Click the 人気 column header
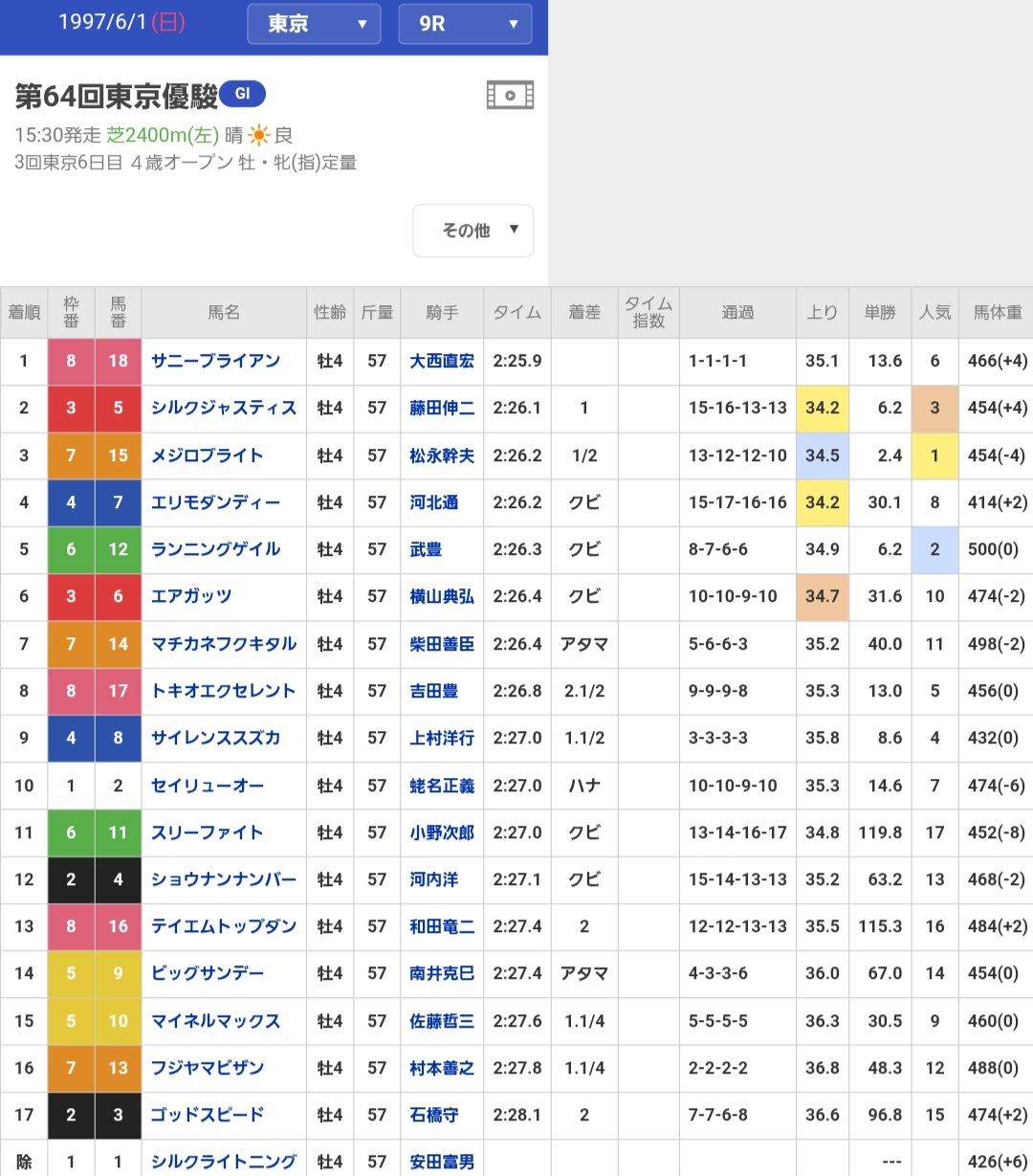1033x1176 pixels. pos(934,312)
